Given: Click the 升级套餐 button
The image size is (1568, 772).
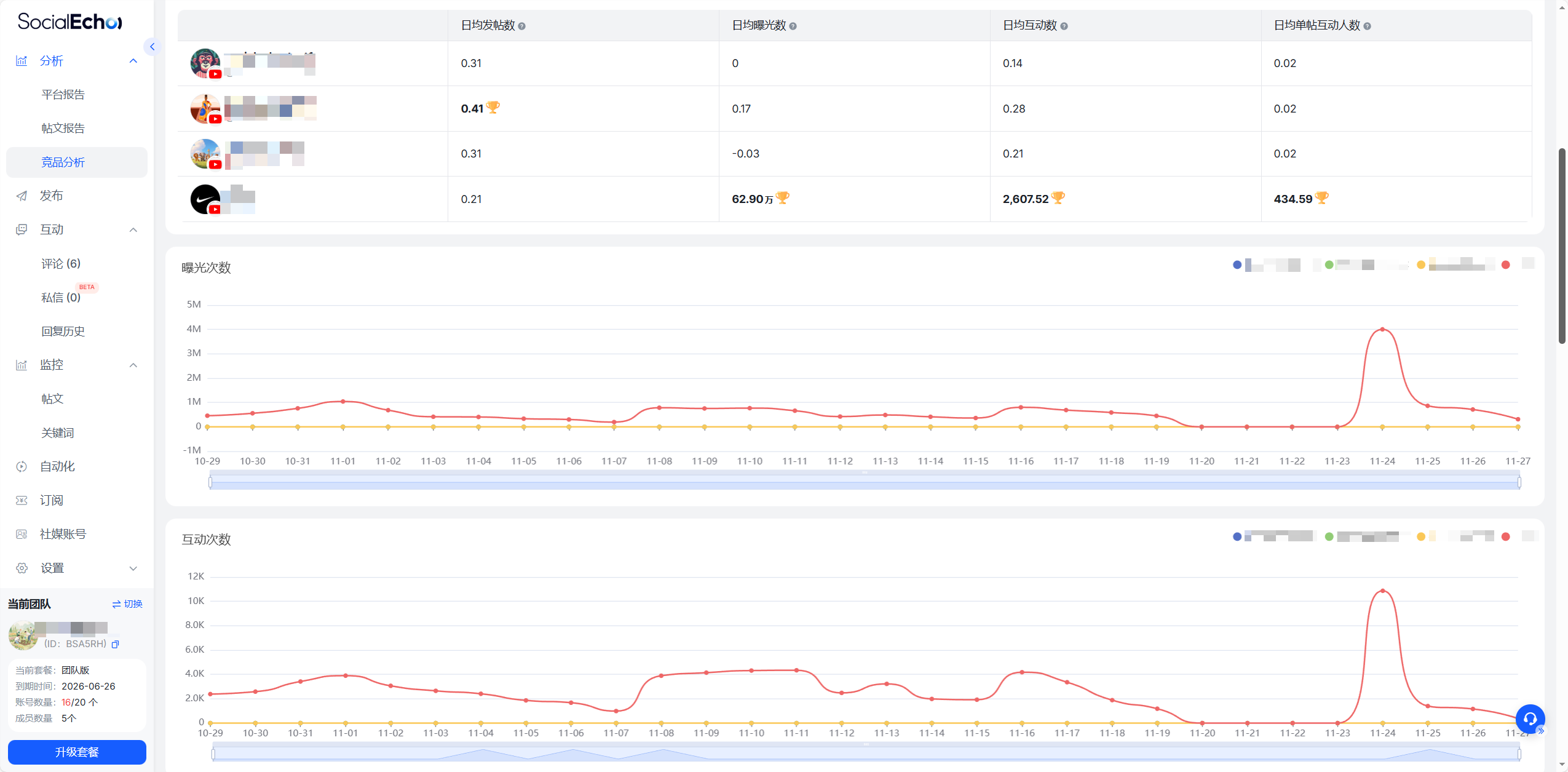Looking at the screenshot, I should [77, 752].
